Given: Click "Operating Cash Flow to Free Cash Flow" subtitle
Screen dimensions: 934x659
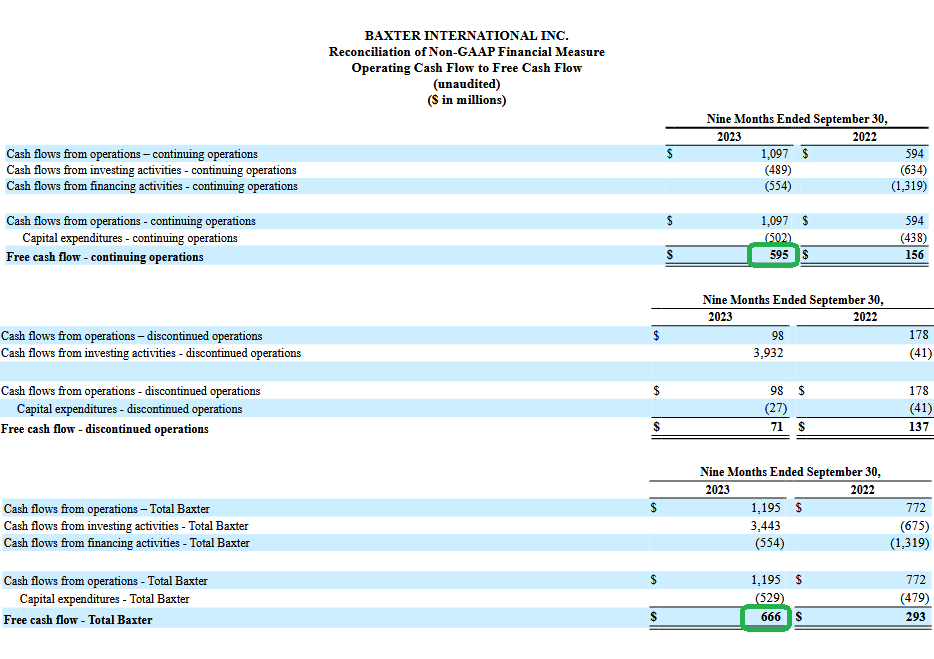Looking at the screenshot, I should click(466, 68).
